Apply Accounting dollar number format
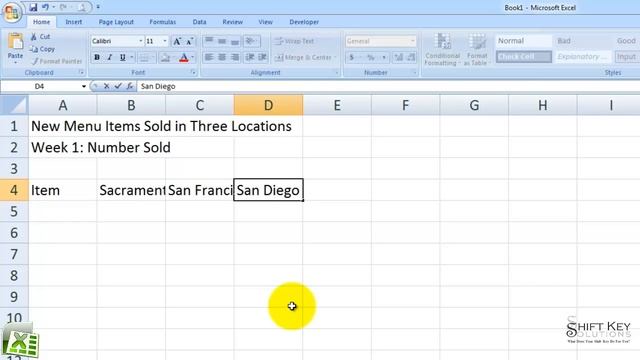The height and width of the screenshot is (360, 640). 351,58
